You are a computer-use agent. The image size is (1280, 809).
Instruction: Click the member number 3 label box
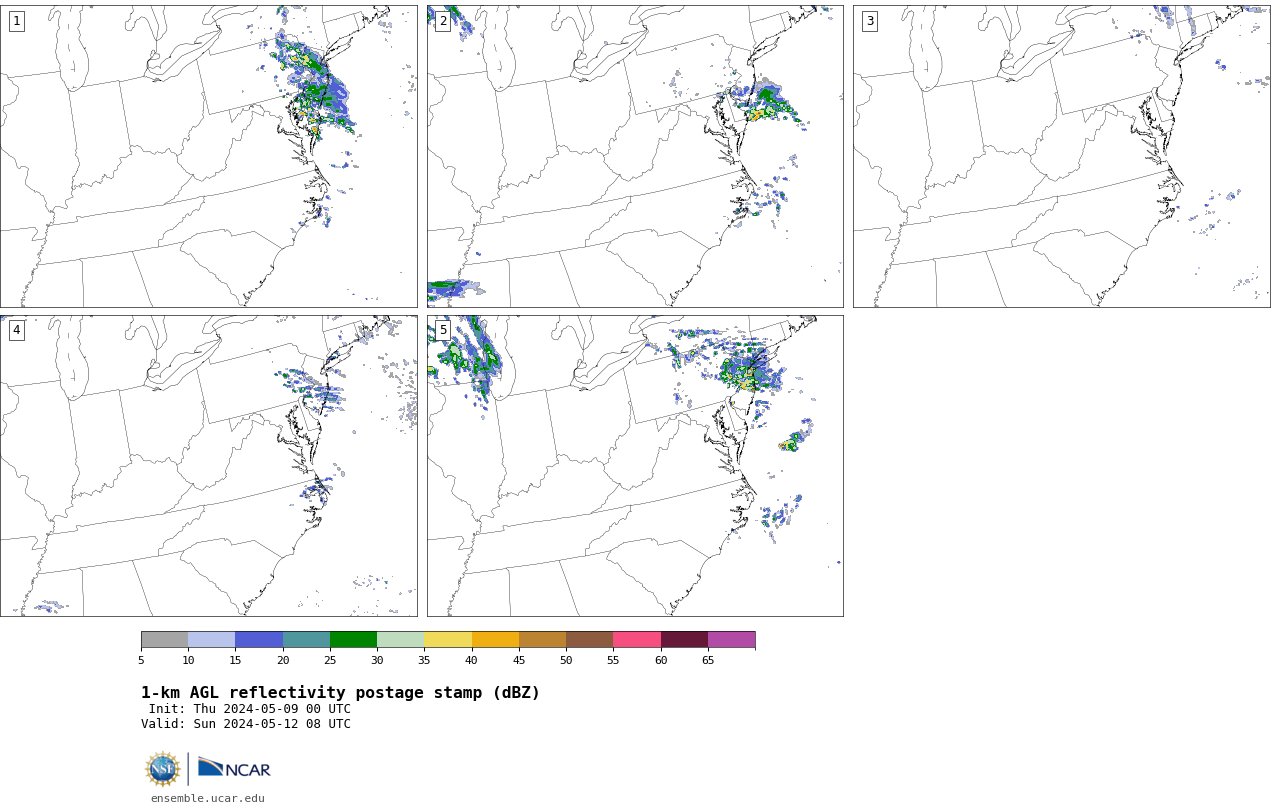869,21
